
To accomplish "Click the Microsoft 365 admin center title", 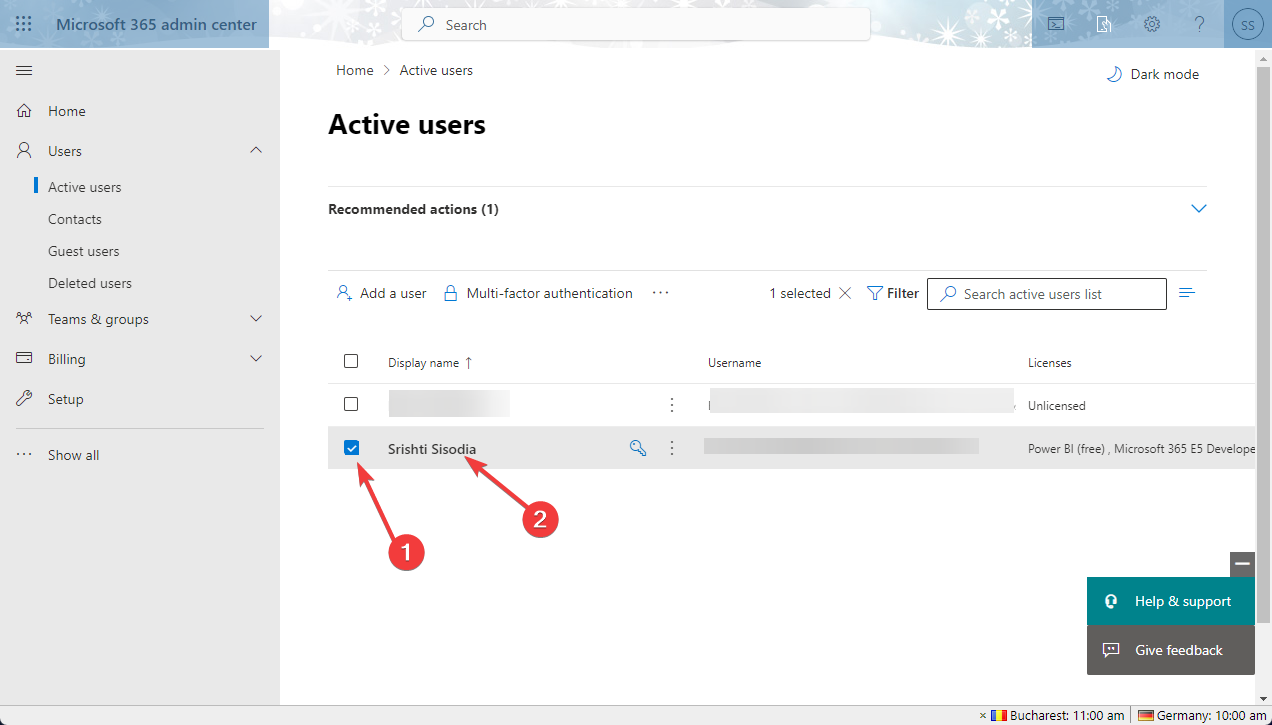I will pos(156,24).
